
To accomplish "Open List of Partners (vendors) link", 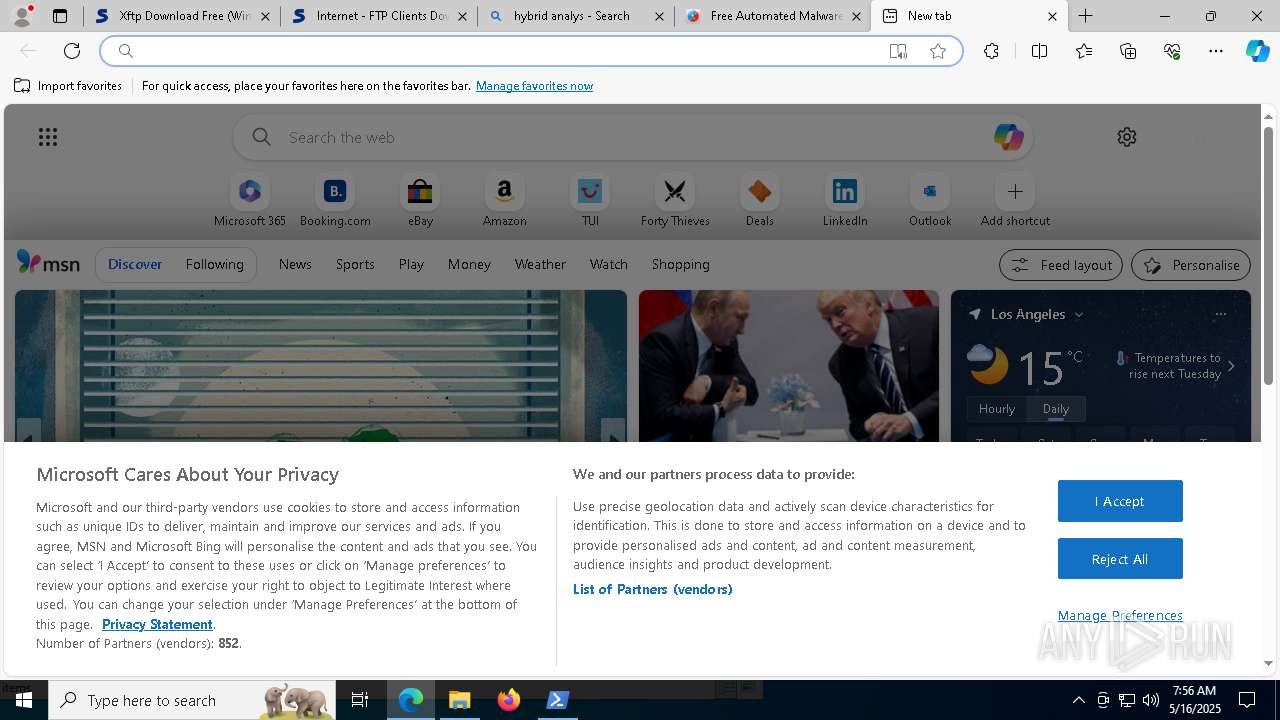I will click(x=652, y=589).
